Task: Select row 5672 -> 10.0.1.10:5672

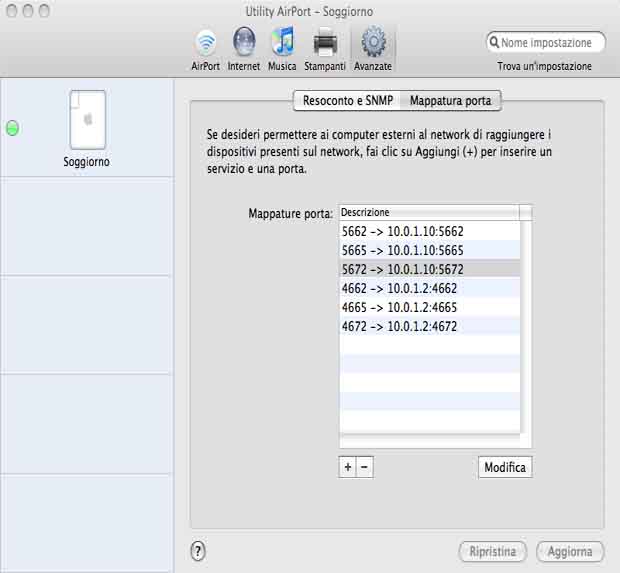Action: pos(430,269)
